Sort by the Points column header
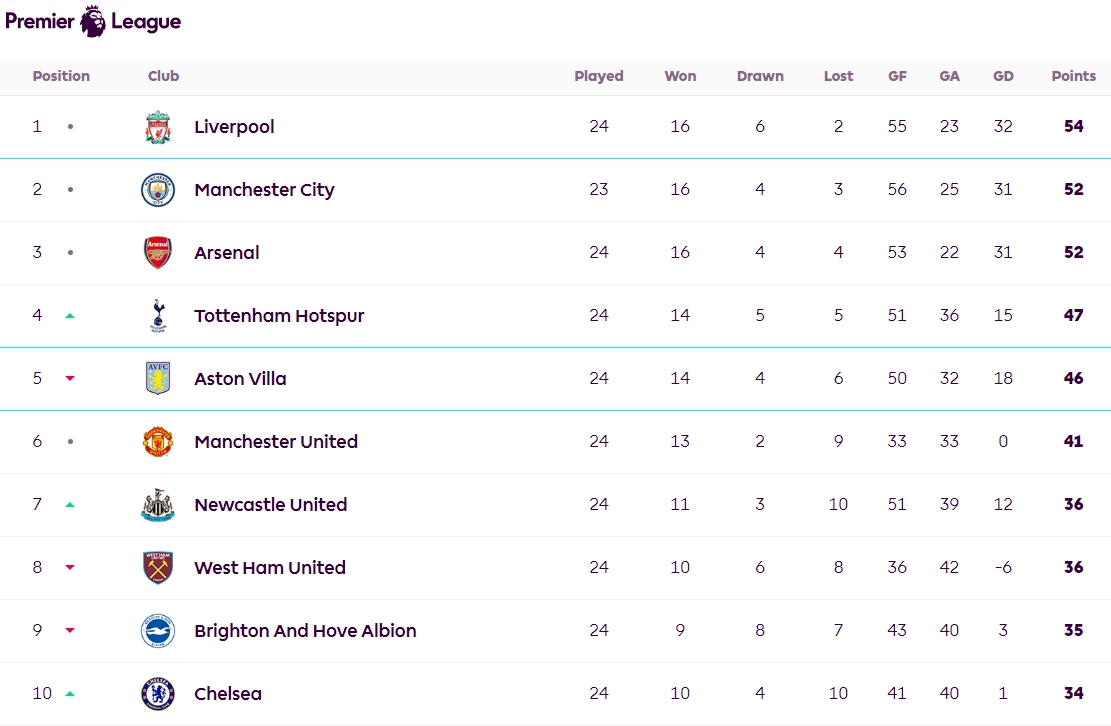Viewport: 1111px width, 726px height. point(1073,76)
